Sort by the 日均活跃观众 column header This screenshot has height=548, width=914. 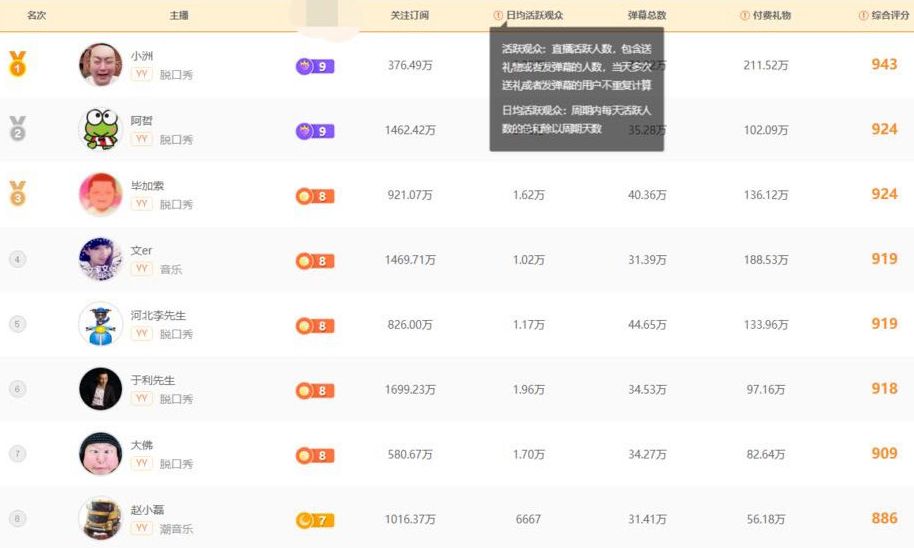pos(535,16)
